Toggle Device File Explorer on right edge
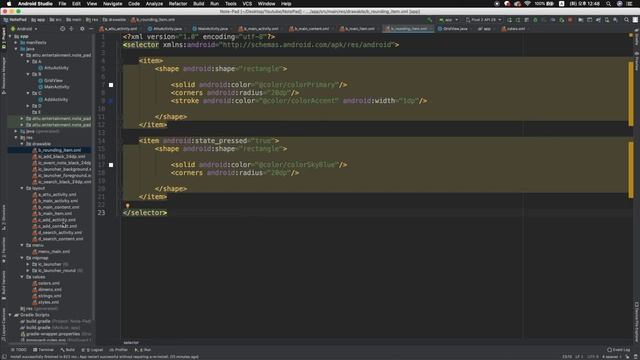The height and width of the screenshot is (360, 640). tap(636, 322)
